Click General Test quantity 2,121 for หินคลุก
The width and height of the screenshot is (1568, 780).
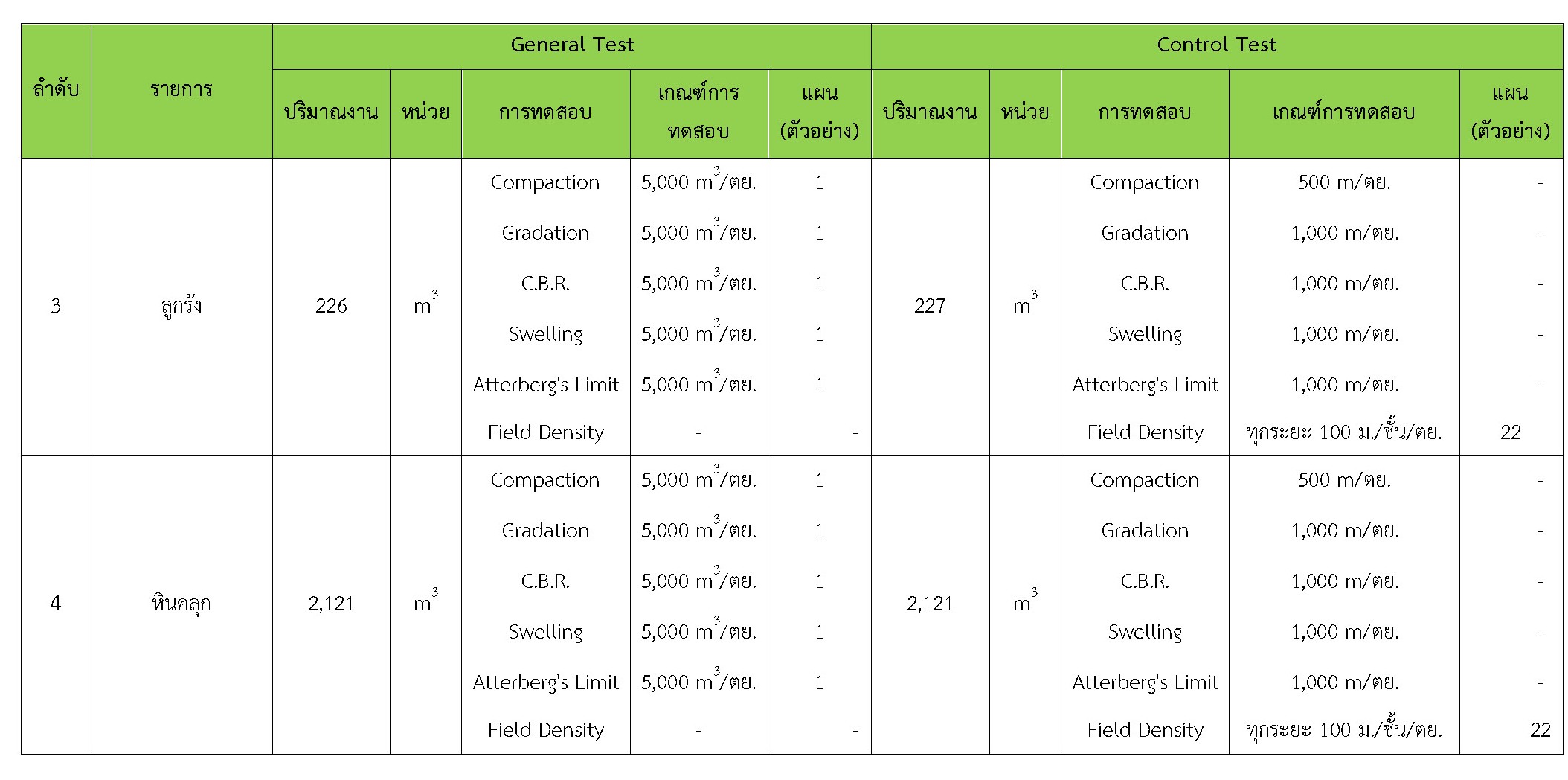click(x=331, y=604)
